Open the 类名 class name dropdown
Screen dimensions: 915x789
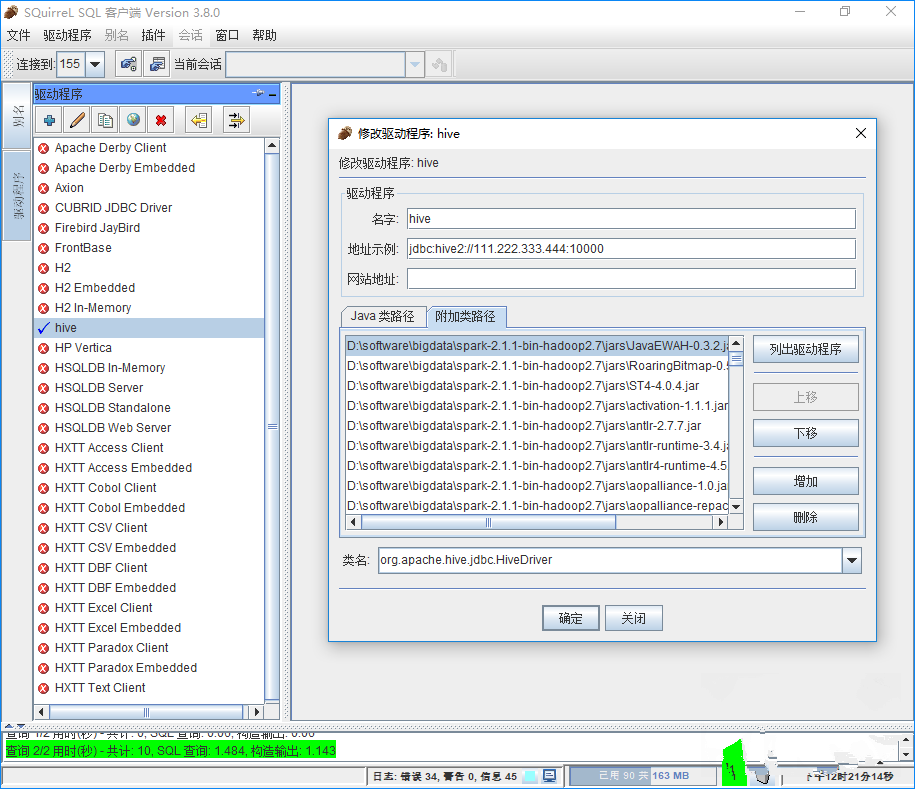851,561
